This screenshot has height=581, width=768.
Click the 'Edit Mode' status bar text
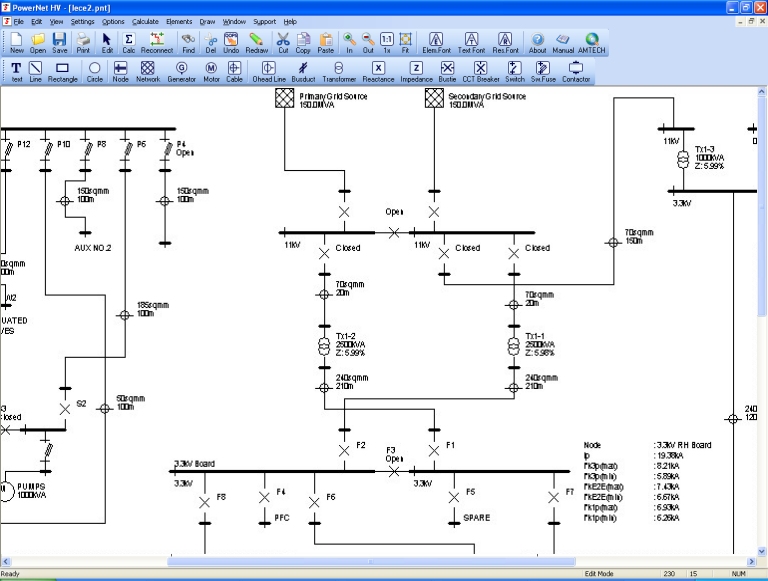click(x=599, y=573)
